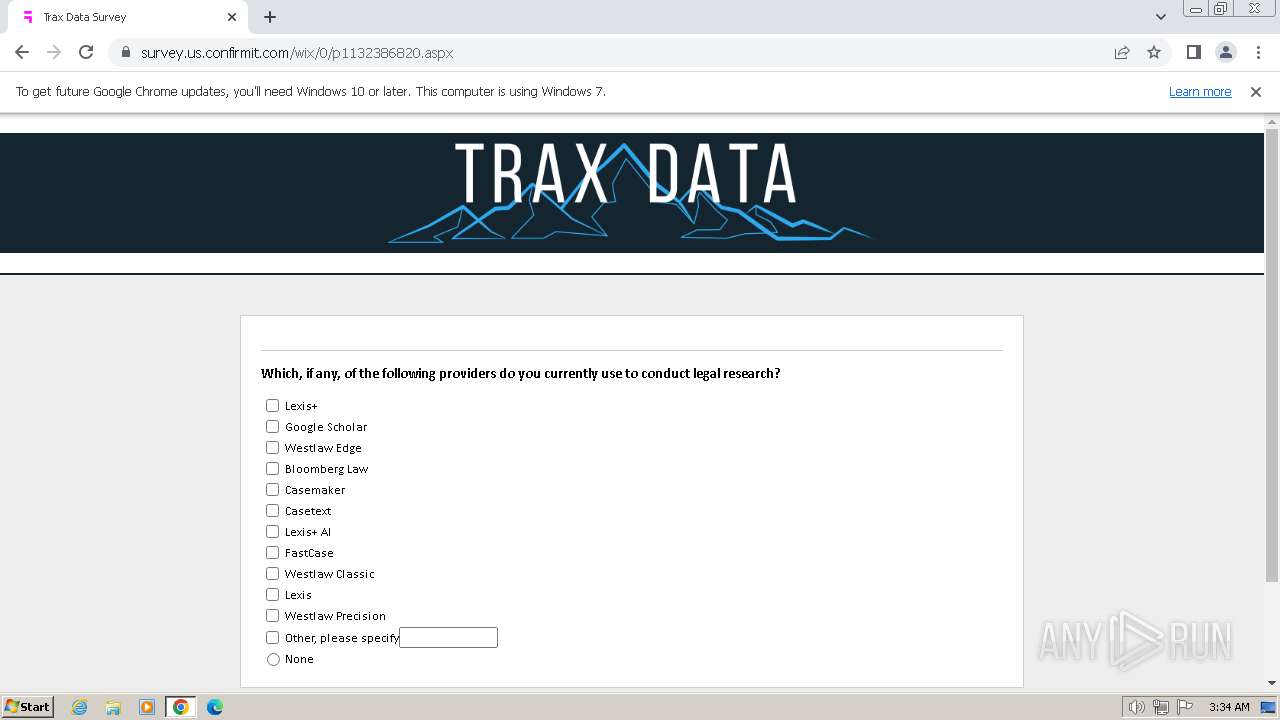Image resolution: width=1280 pixels, height=720 pixels.
Task: Open the network tray icon
Action: point(1161,707)
